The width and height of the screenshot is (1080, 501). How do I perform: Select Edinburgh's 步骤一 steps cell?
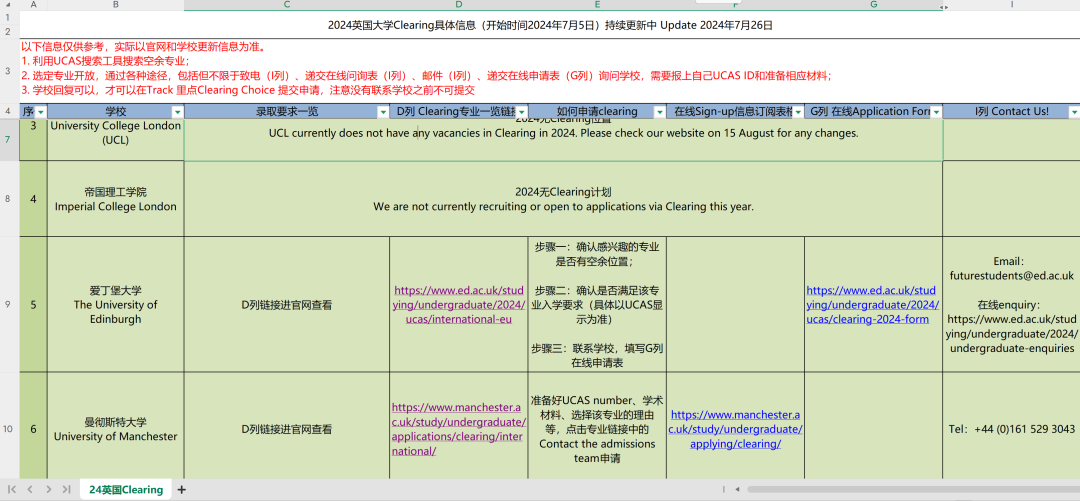[x=597, y=304]
